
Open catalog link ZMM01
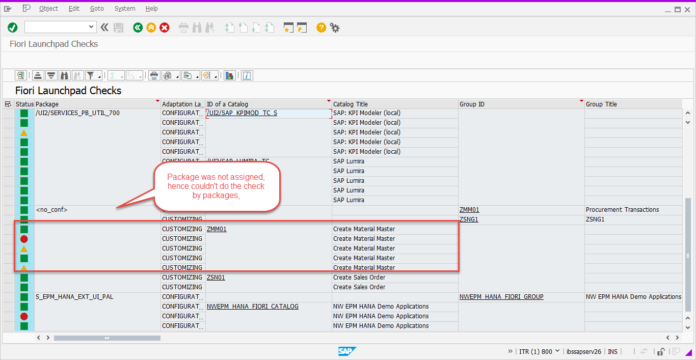click(217, 229)
